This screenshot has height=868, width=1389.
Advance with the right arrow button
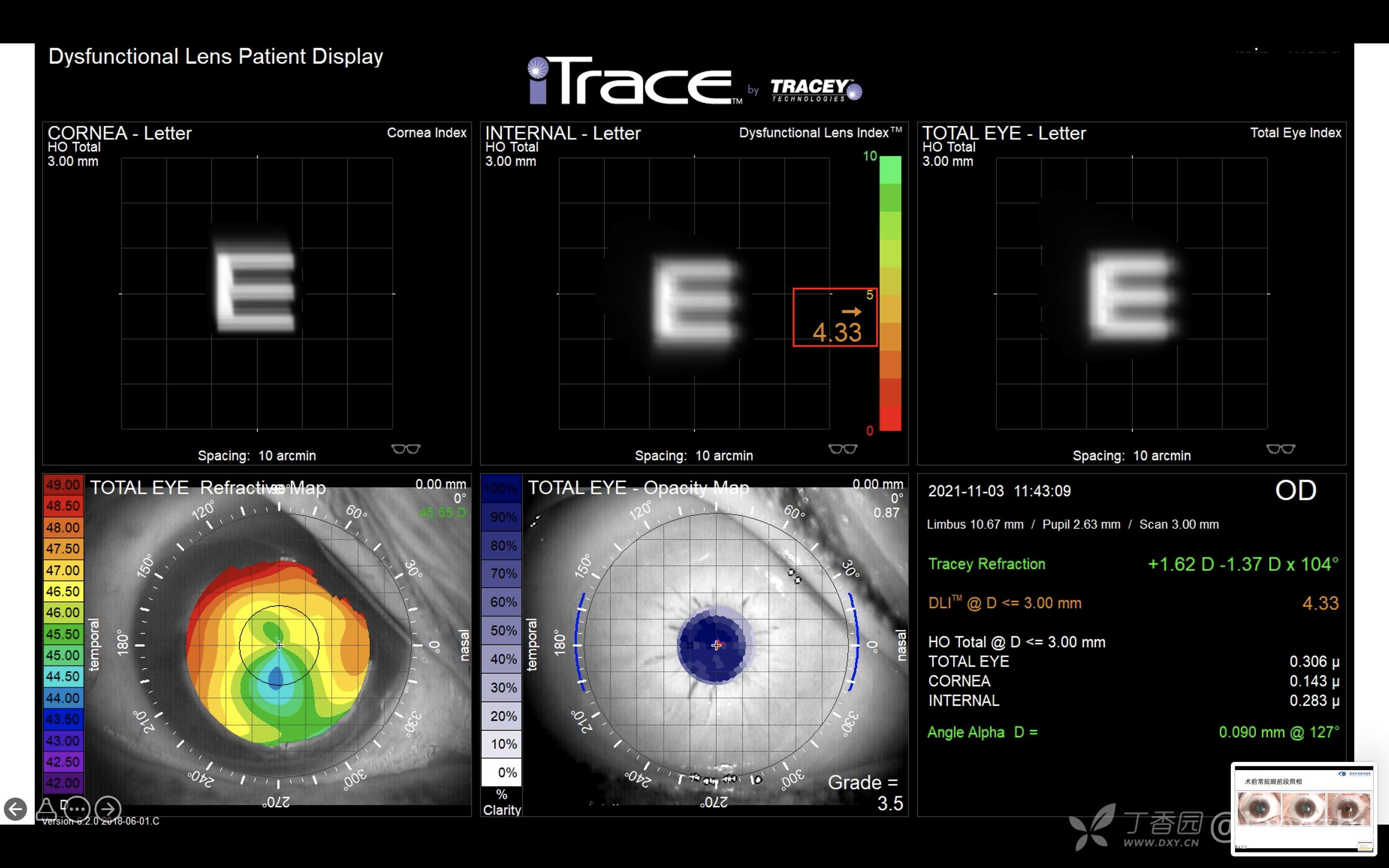point(108,810)
